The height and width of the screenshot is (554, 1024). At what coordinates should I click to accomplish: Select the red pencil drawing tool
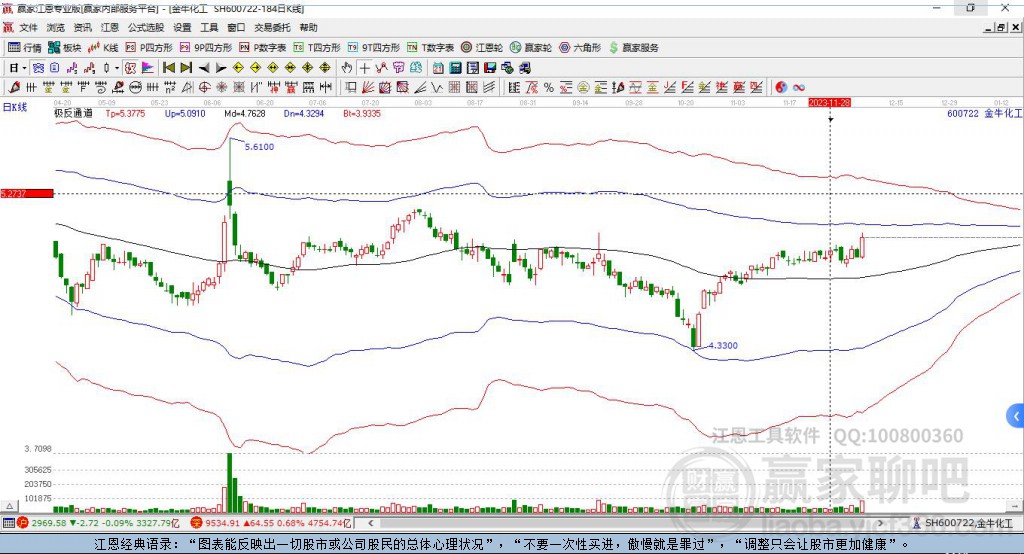[x=14, y=87]
